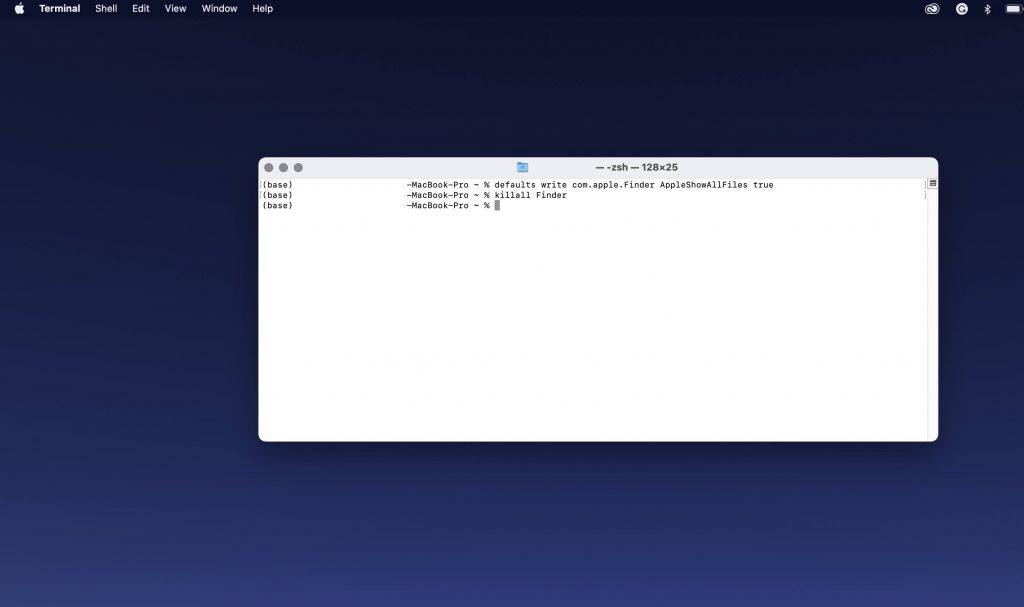Click the split pane icon at scrollbar top
The width and height of the screenshot is (1024, 607).
[933, 184]
